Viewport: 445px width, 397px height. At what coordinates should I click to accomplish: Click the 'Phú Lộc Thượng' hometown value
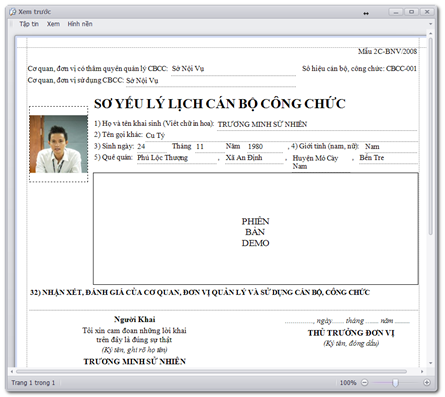pyautogui.click(x=163, y=158)
